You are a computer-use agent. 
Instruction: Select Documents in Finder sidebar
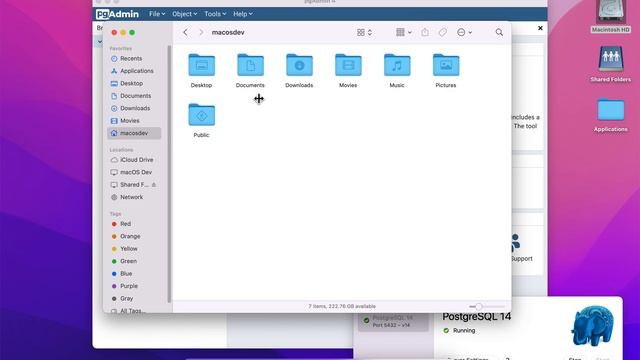click(x=135, y=96)
